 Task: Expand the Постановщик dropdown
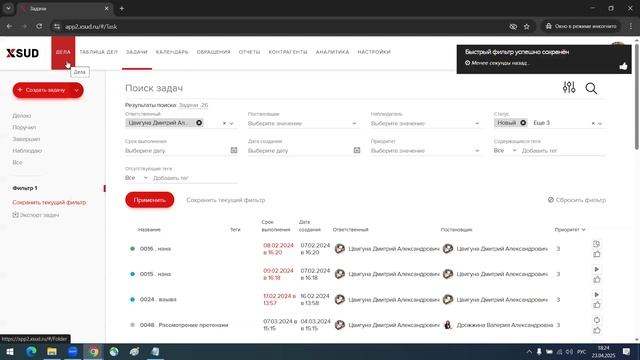(x=354, y=123)
